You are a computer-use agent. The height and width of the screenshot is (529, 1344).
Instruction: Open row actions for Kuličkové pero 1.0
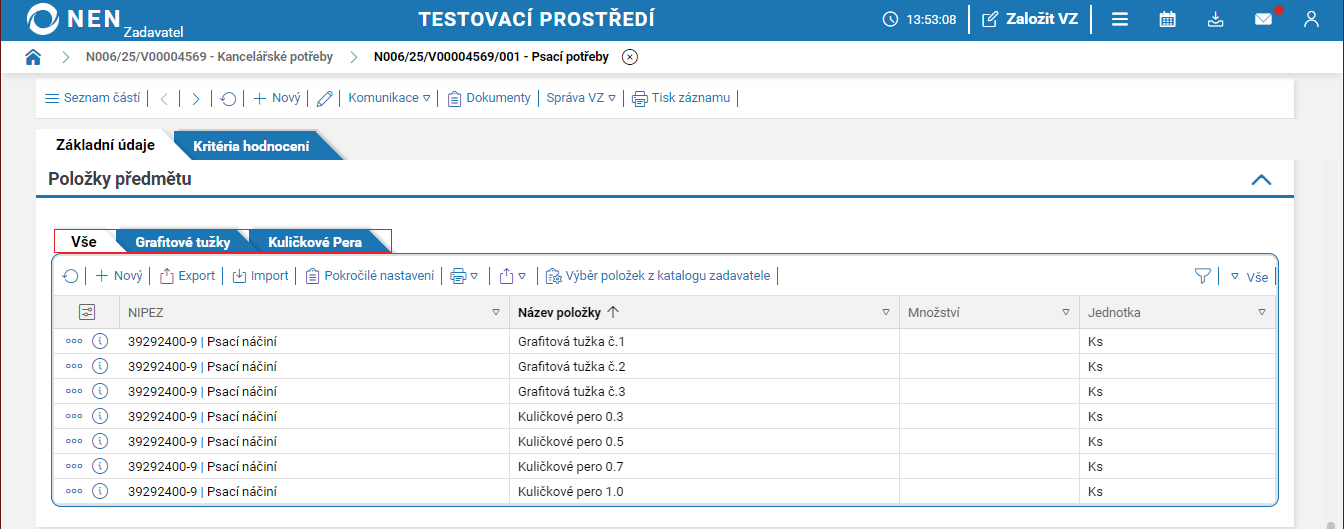(x=74, y=492)
